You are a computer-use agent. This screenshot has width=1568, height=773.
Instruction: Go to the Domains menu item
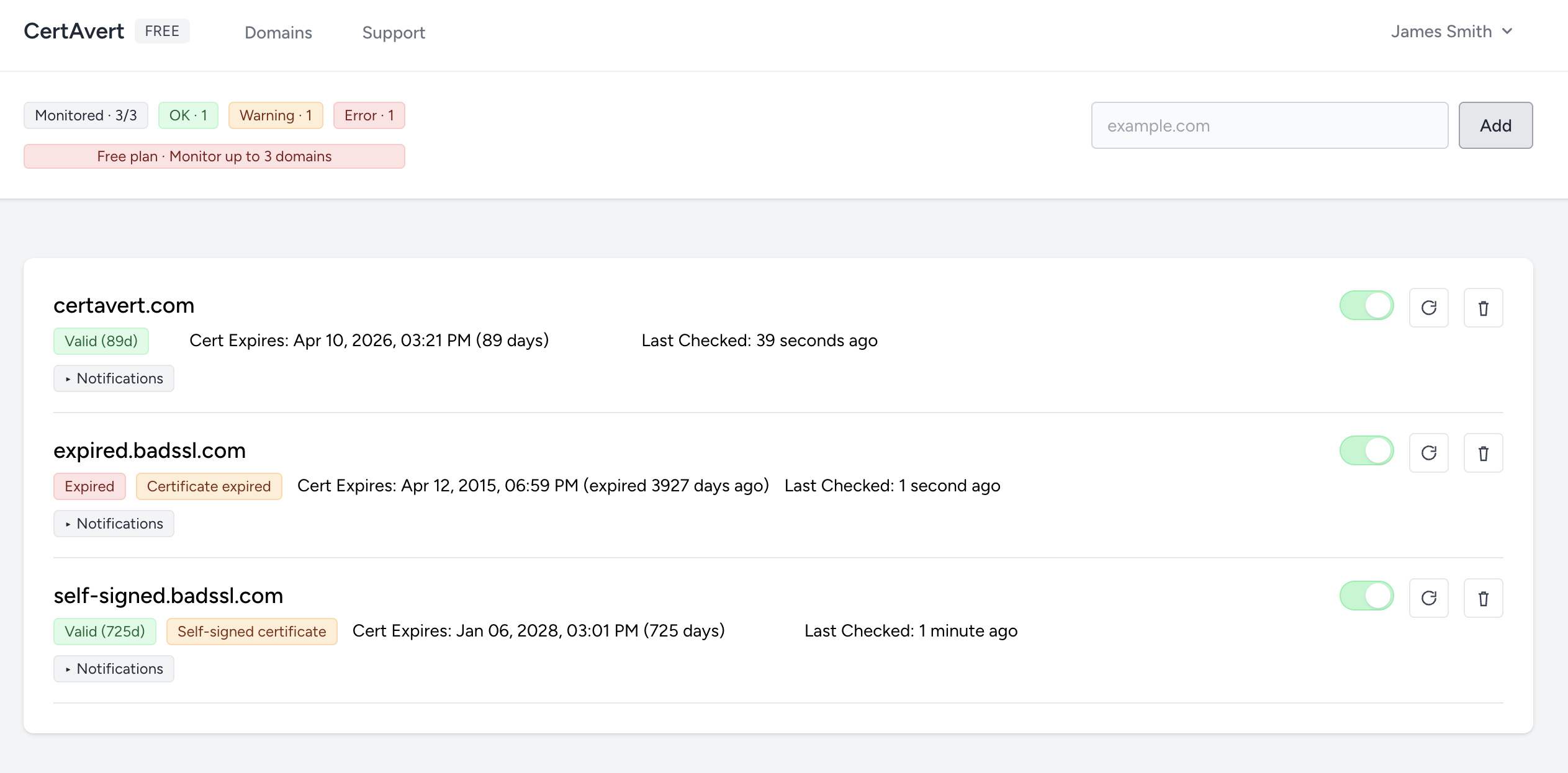pyautogui.click(x=278, y=32)
